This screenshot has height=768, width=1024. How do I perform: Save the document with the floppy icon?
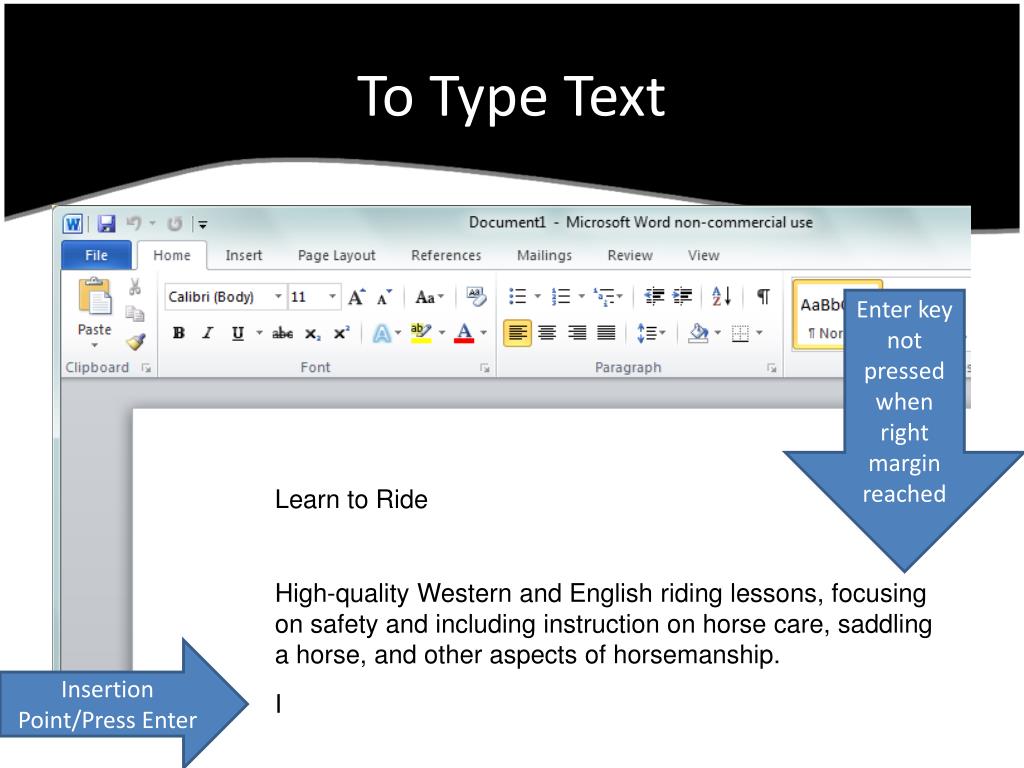point(106,224)
